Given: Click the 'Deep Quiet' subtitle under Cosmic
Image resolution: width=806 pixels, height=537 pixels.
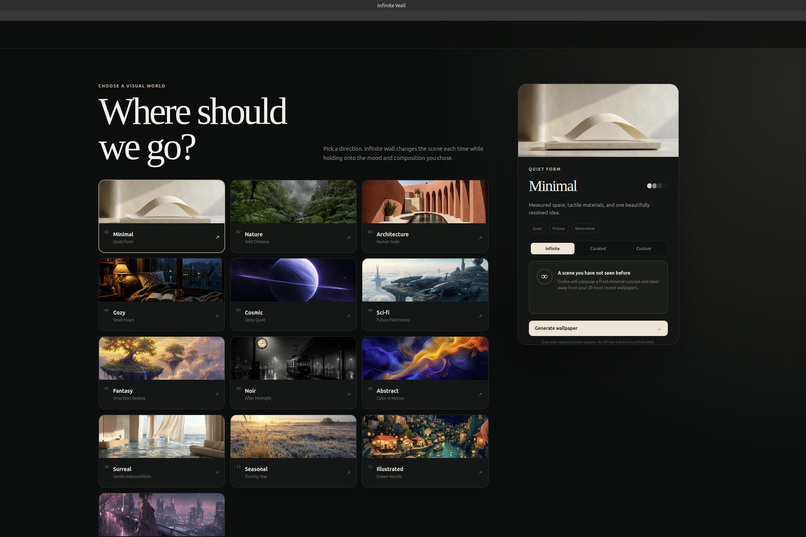Looking at the screenshot, I should [255, 320].
